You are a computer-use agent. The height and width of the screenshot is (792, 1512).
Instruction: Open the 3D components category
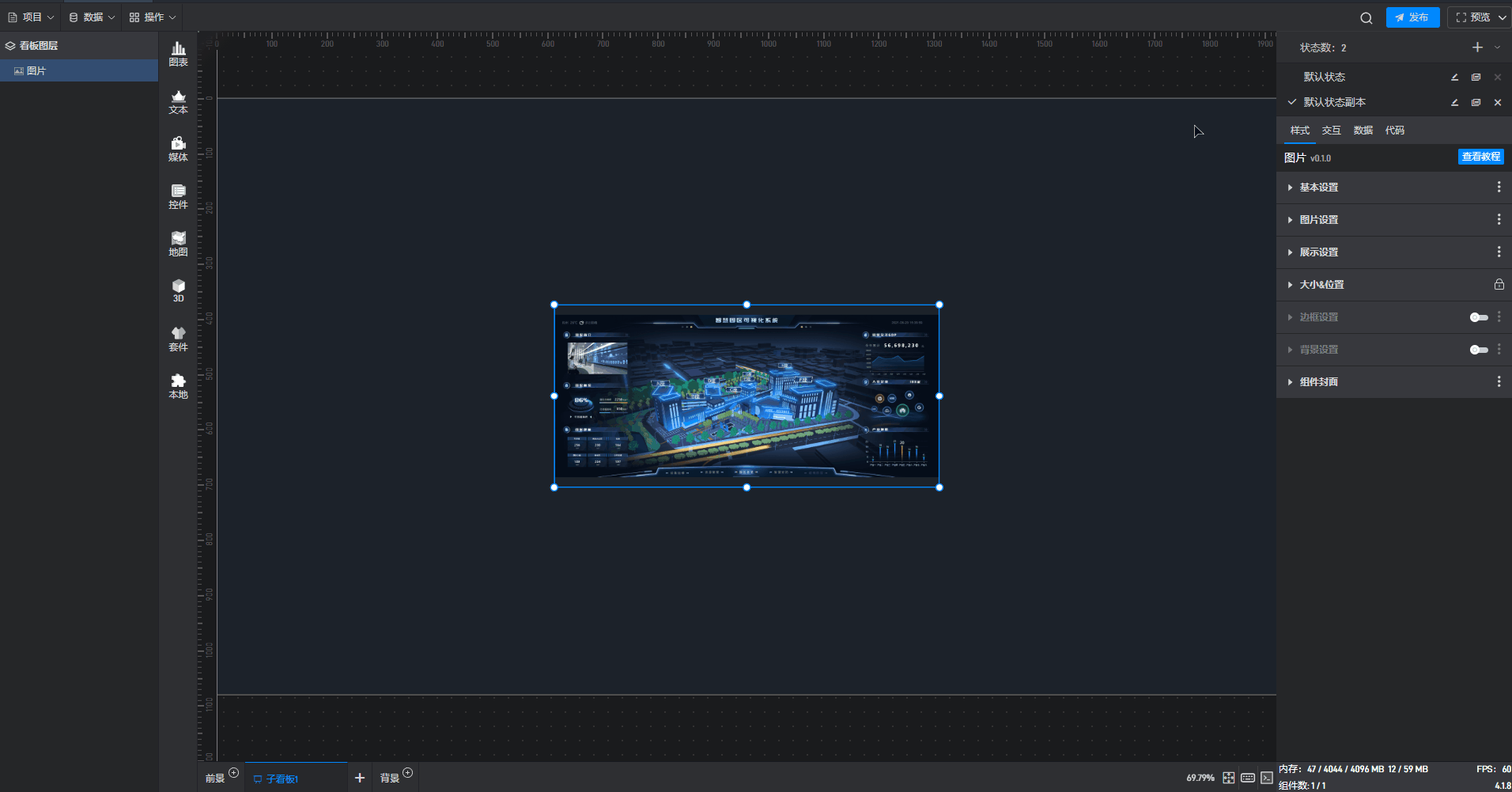[x=178, y=290]
